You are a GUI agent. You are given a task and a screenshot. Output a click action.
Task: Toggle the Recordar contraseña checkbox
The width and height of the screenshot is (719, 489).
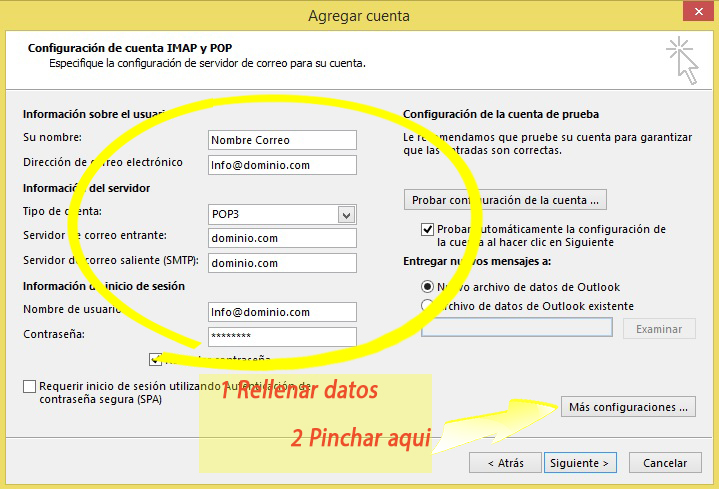click(x=155, y=359)
